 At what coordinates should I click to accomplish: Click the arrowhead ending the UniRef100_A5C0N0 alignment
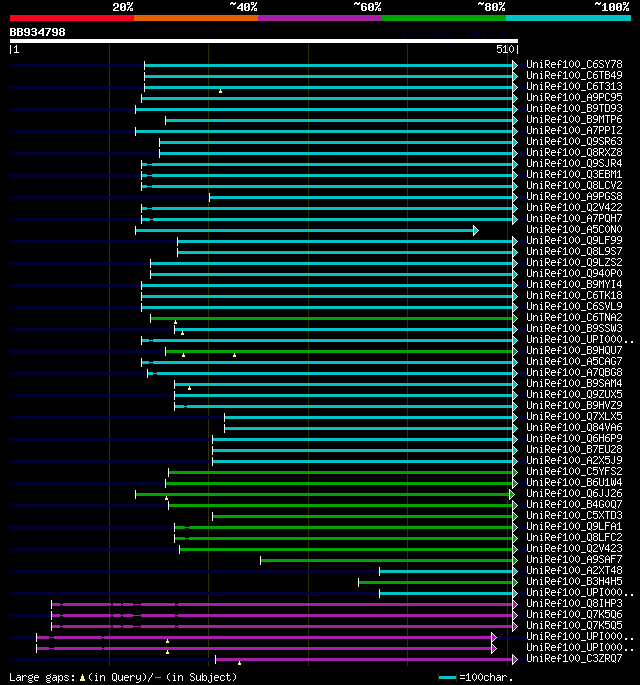(x=476, y=230)
